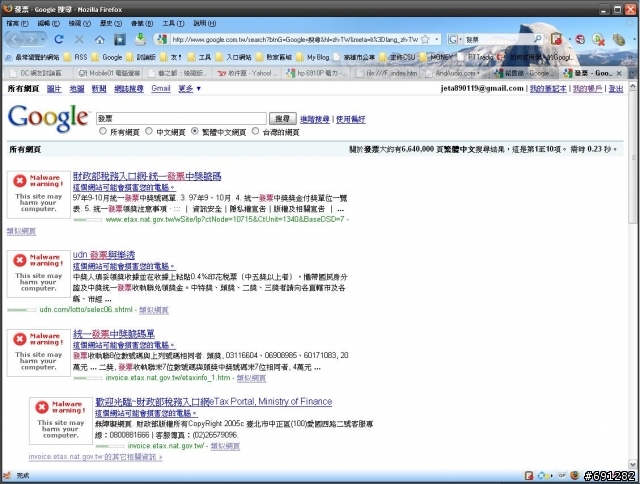The height and width of the screenshot is (484, 640).
Task: Click the 搜尋 search button
Action: click(282, 118)
